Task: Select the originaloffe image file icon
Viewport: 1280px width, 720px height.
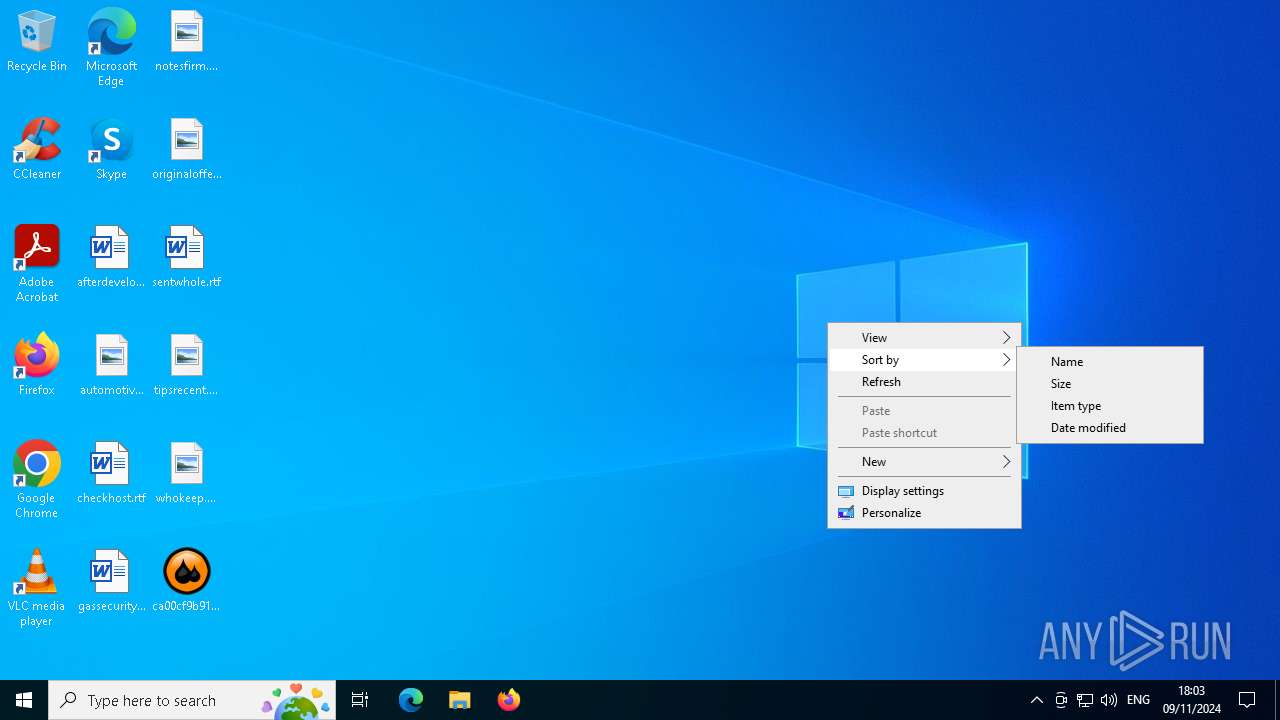Action: 186,150
